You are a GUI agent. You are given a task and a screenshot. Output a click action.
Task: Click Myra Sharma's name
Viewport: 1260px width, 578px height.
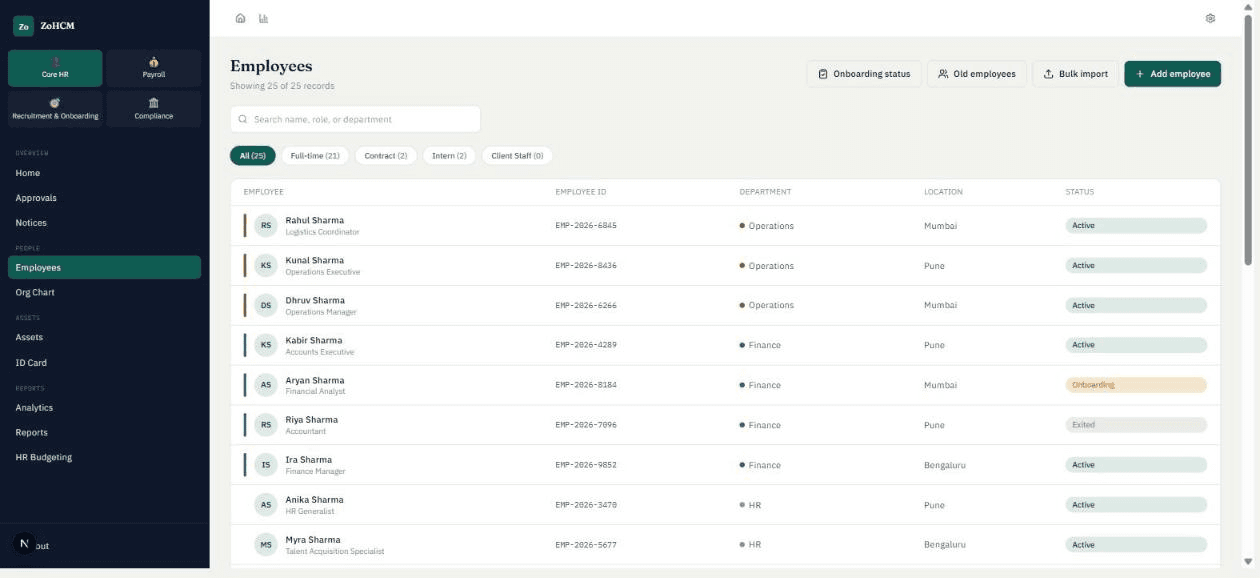[313, 540]
